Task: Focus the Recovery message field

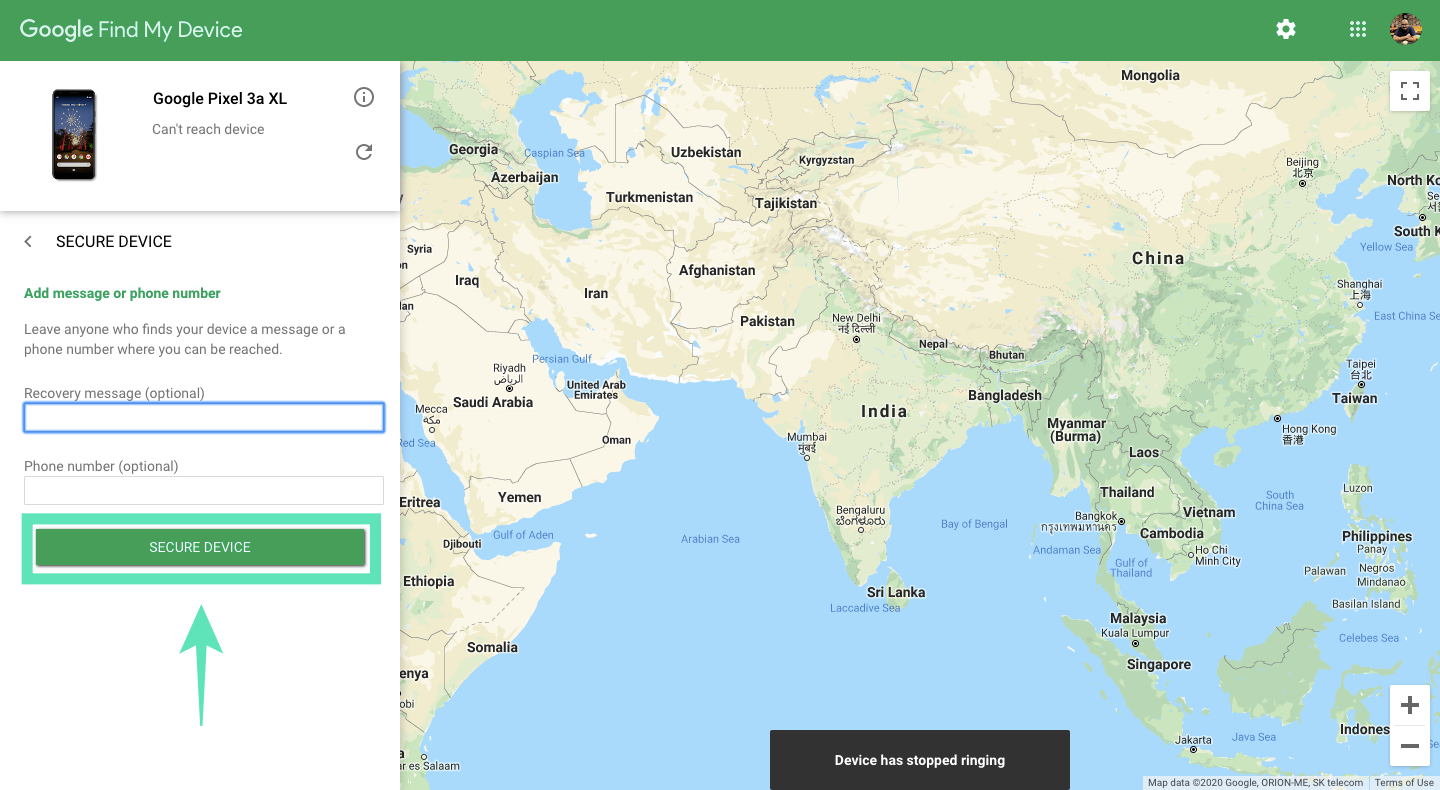Action: click(204, 418)
